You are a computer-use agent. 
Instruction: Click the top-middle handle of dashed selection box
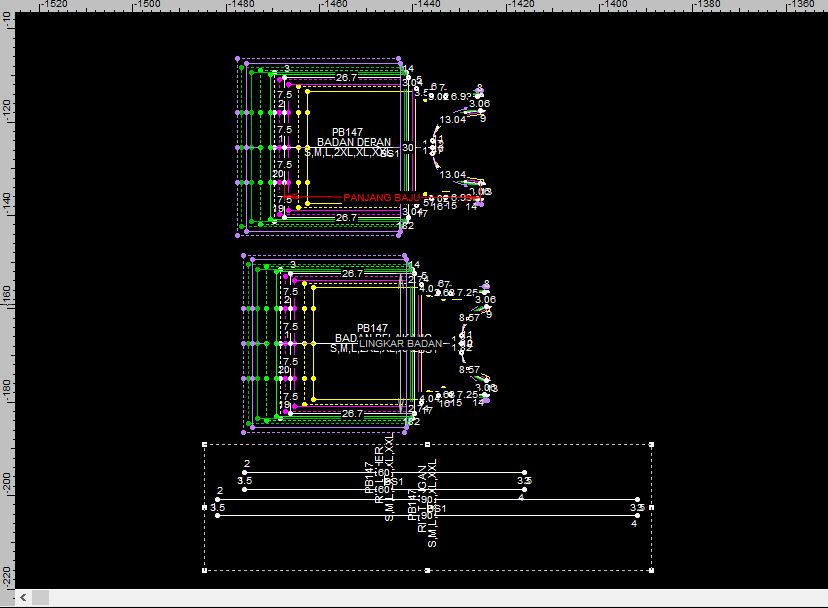428,444
